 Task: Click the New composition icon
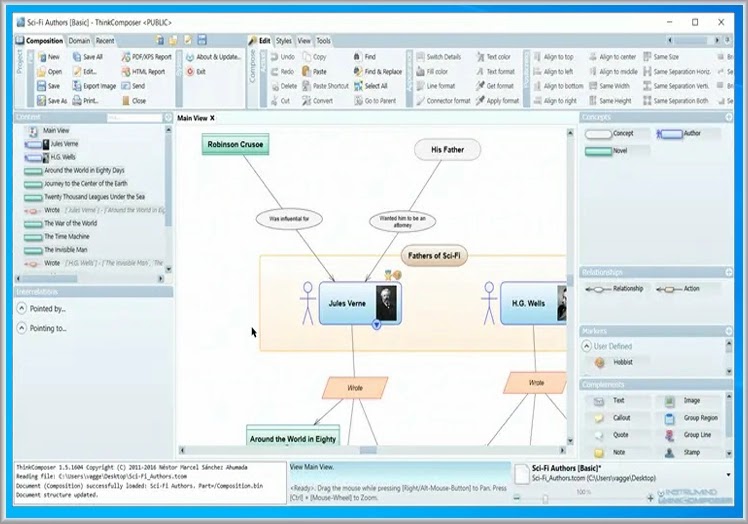(x=42, y=57)
